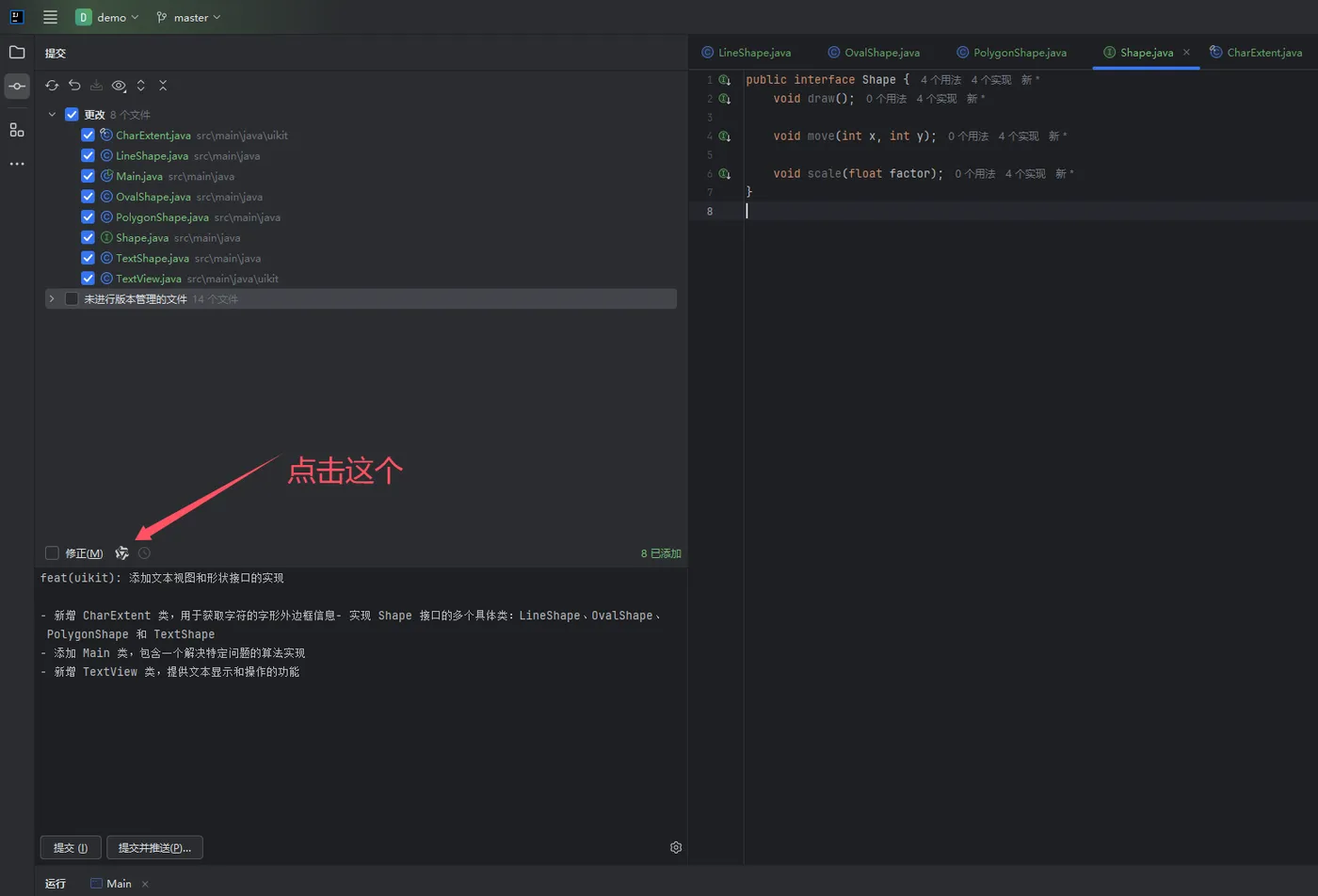The height and width of the screenshot is (896, 1318).
Task: Click the implementations gutter icon on line 2
Action: tap(725, 99)
